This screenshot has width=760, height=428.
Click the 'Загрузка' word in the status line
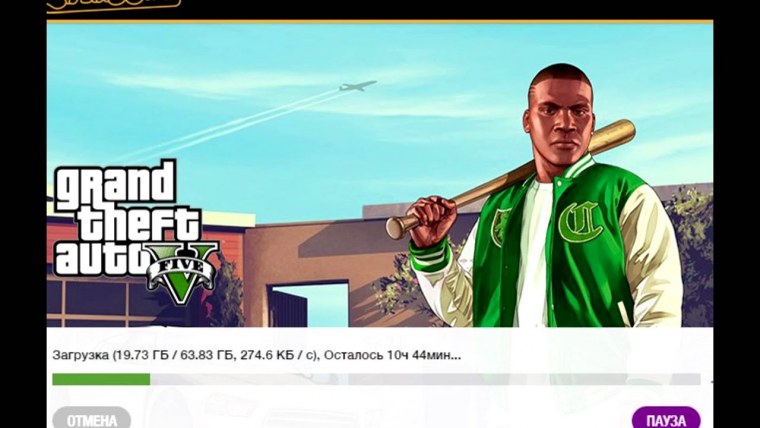point(80,355)
